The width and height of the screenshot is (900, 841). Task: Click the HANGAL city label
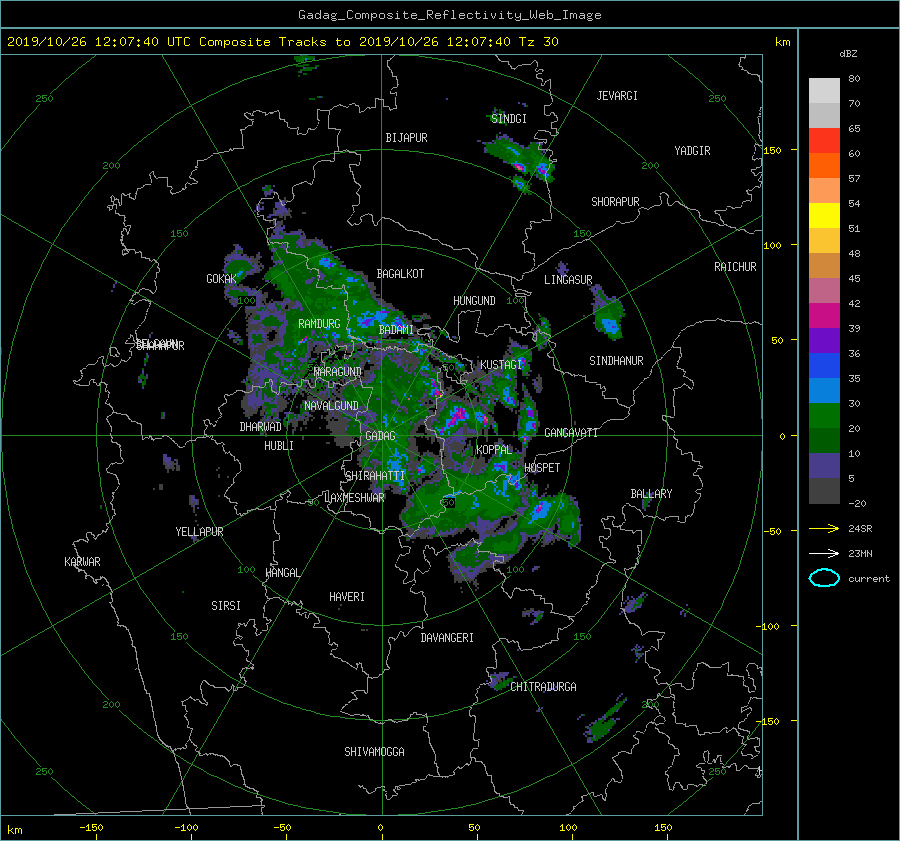[282, 573]
